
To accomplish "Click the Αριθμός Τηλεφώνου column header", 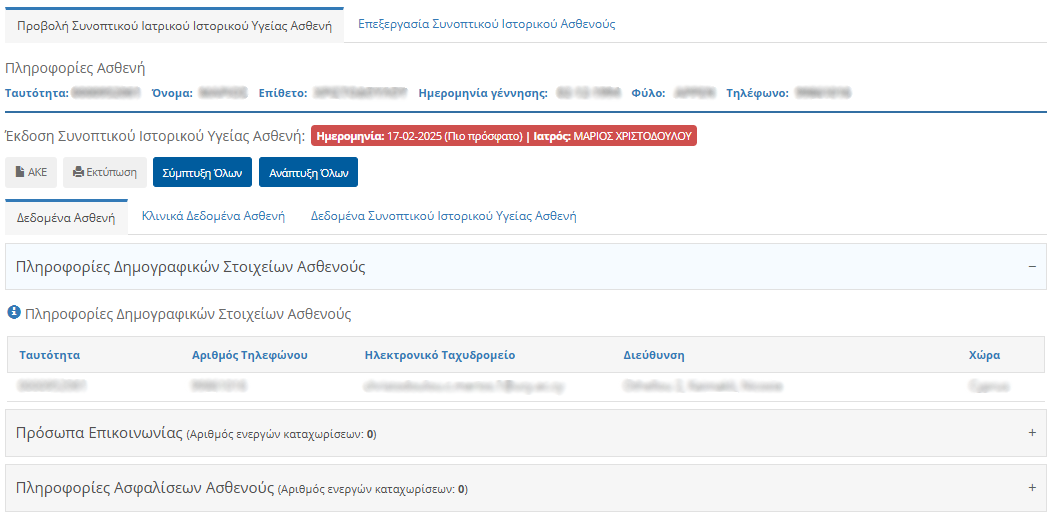I will click(249, 355).
